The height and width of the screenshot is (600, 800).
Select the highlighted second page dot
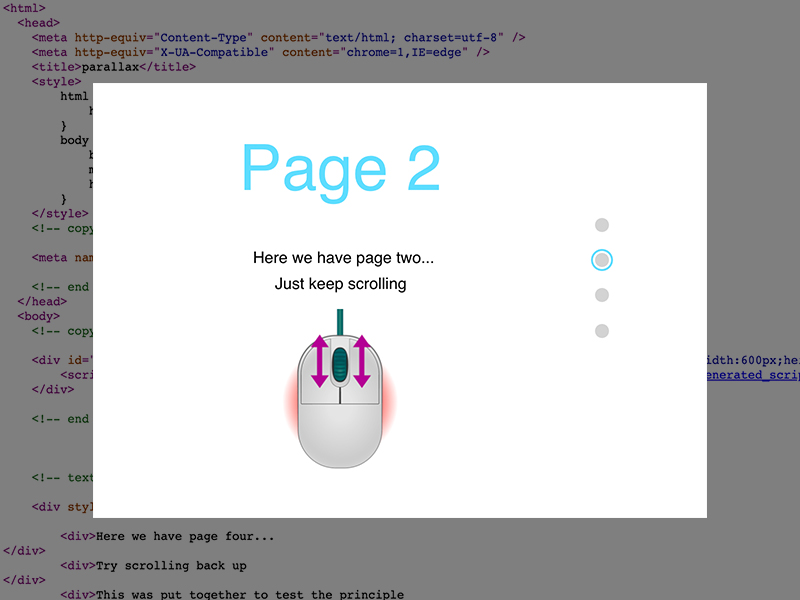(601, 260)
